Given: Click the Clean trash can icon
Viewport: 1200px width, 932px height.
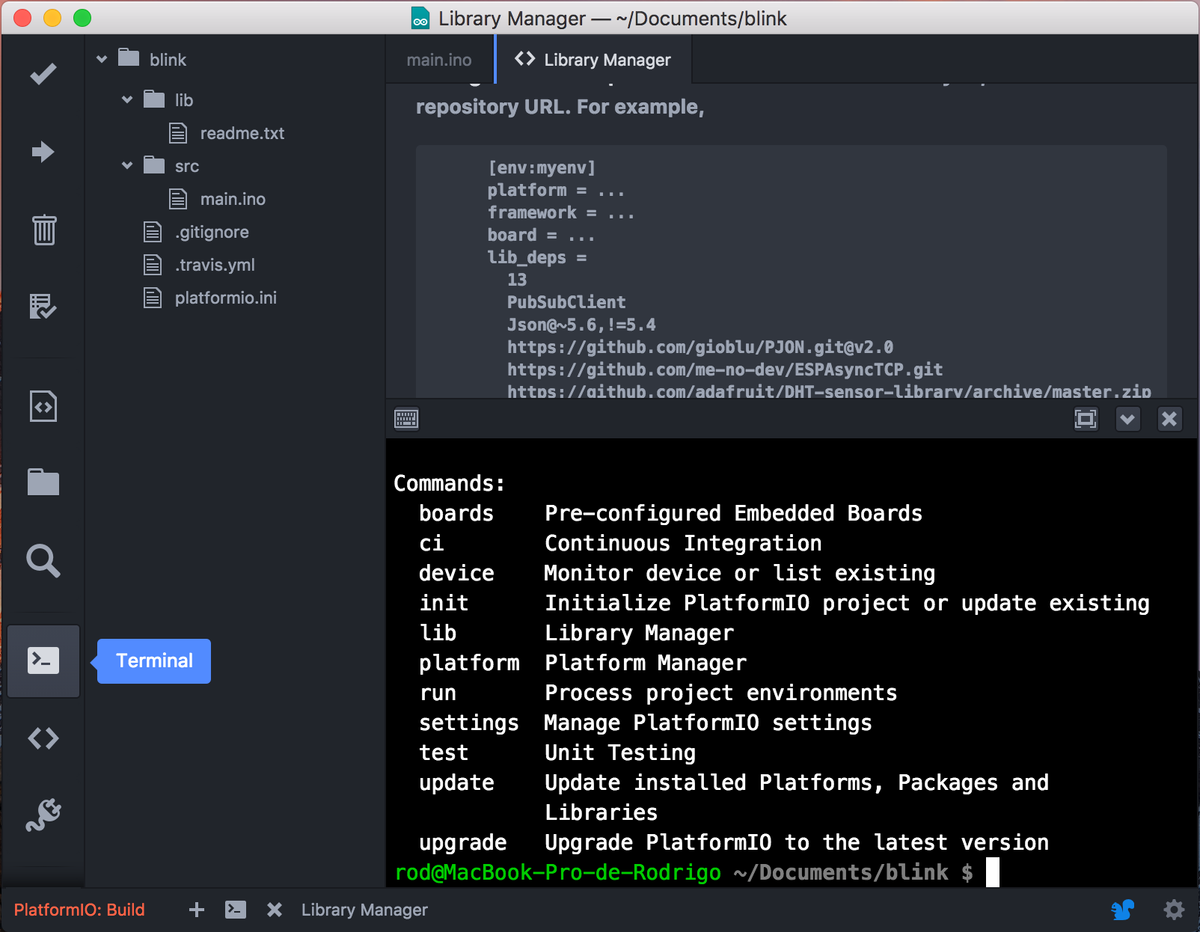Looking at the screenshot, I should pos(43,229).
